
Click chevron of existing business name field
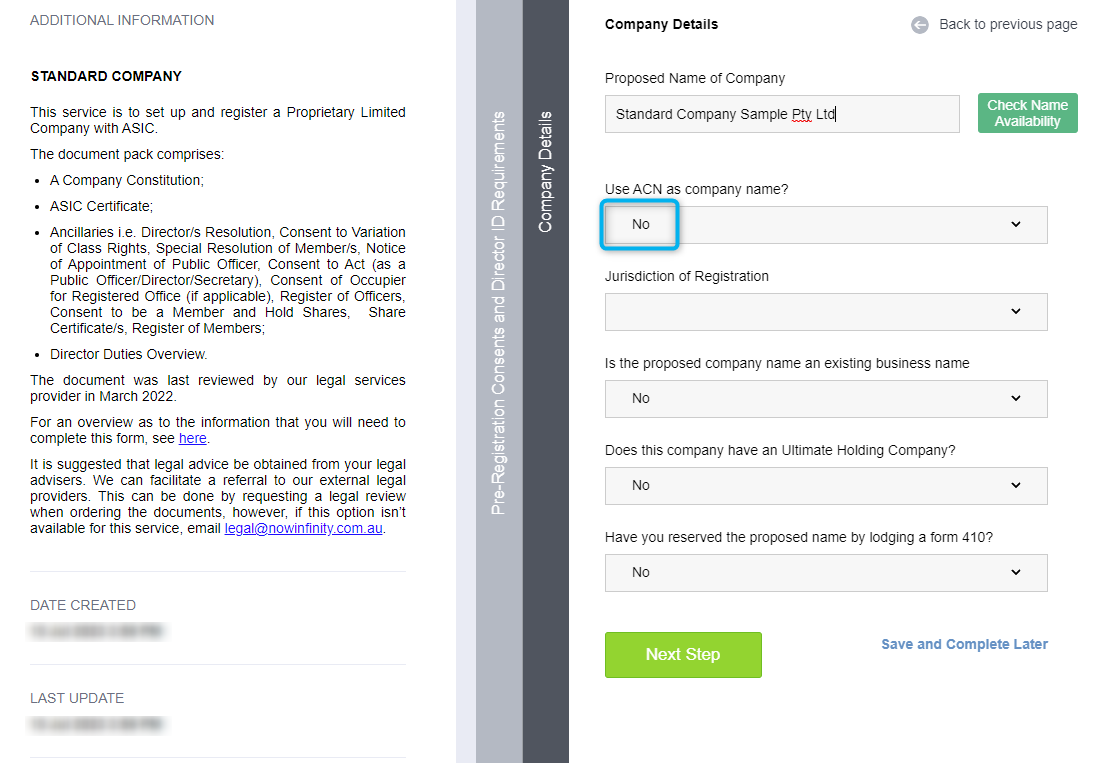coord(1016,398)
